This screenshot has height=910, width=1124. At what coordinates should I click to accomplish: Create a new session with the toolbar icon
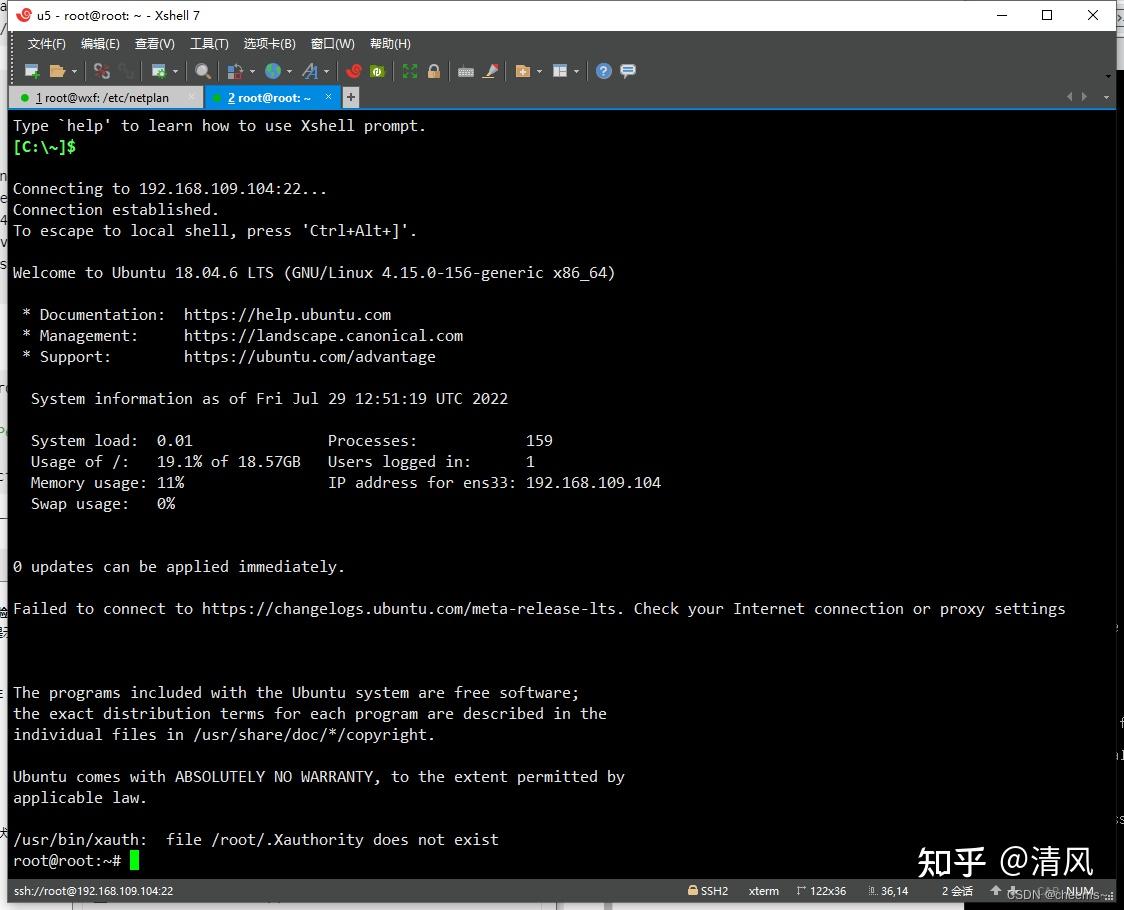32,71
